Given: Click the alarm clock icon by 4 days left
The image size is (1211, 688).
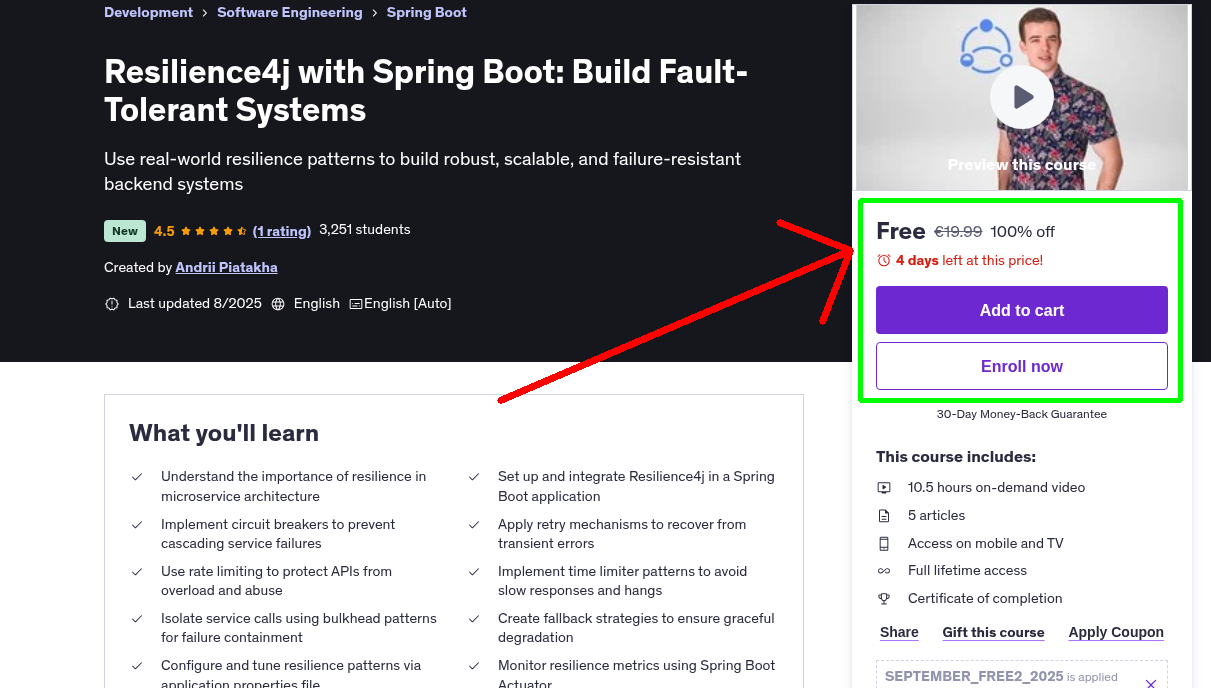Looking at the screenshot, I should 883,260.
